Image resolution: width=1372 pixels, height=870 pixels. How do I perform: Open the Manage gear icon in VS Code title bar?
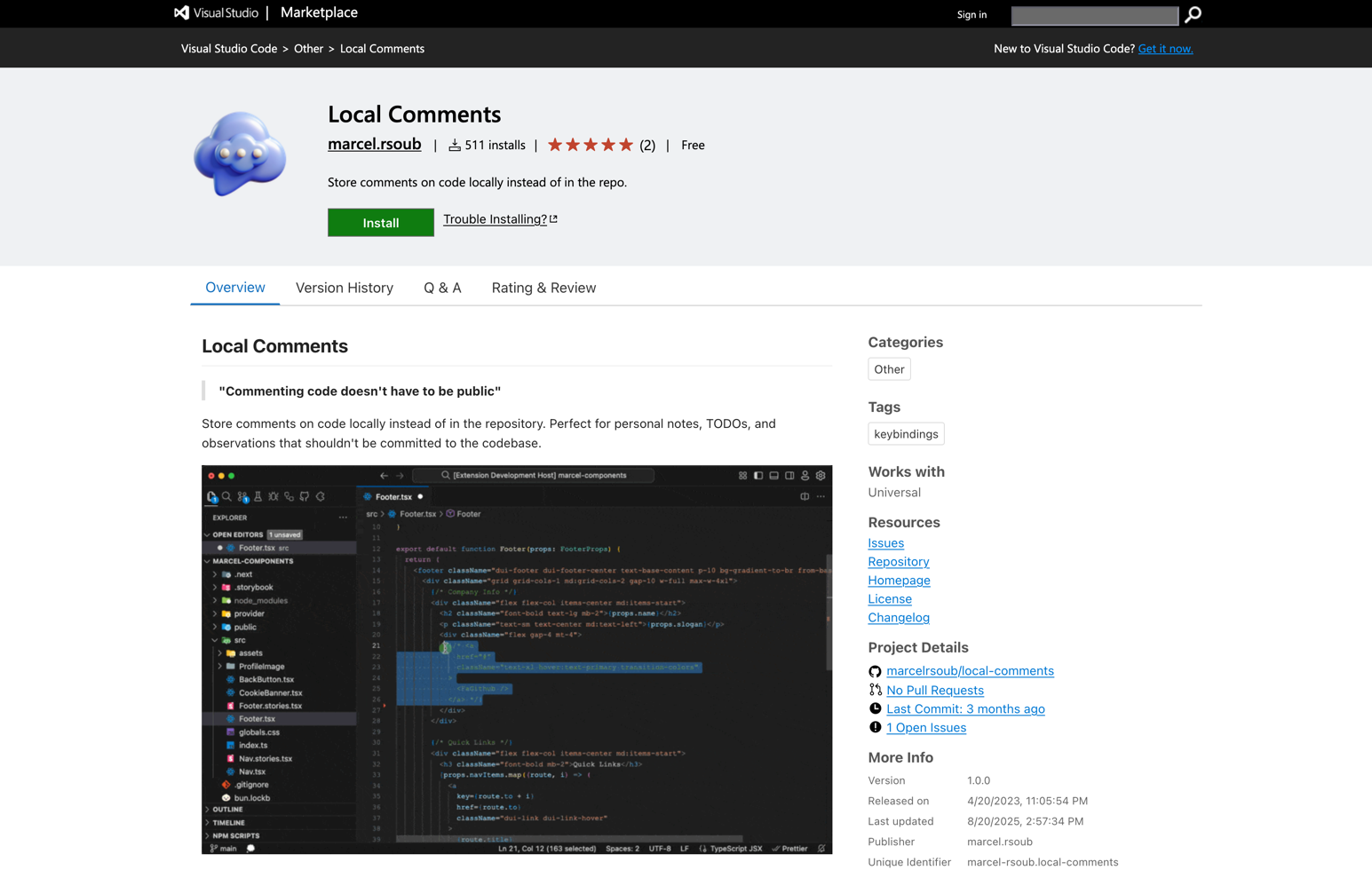(x=821, y=476)
